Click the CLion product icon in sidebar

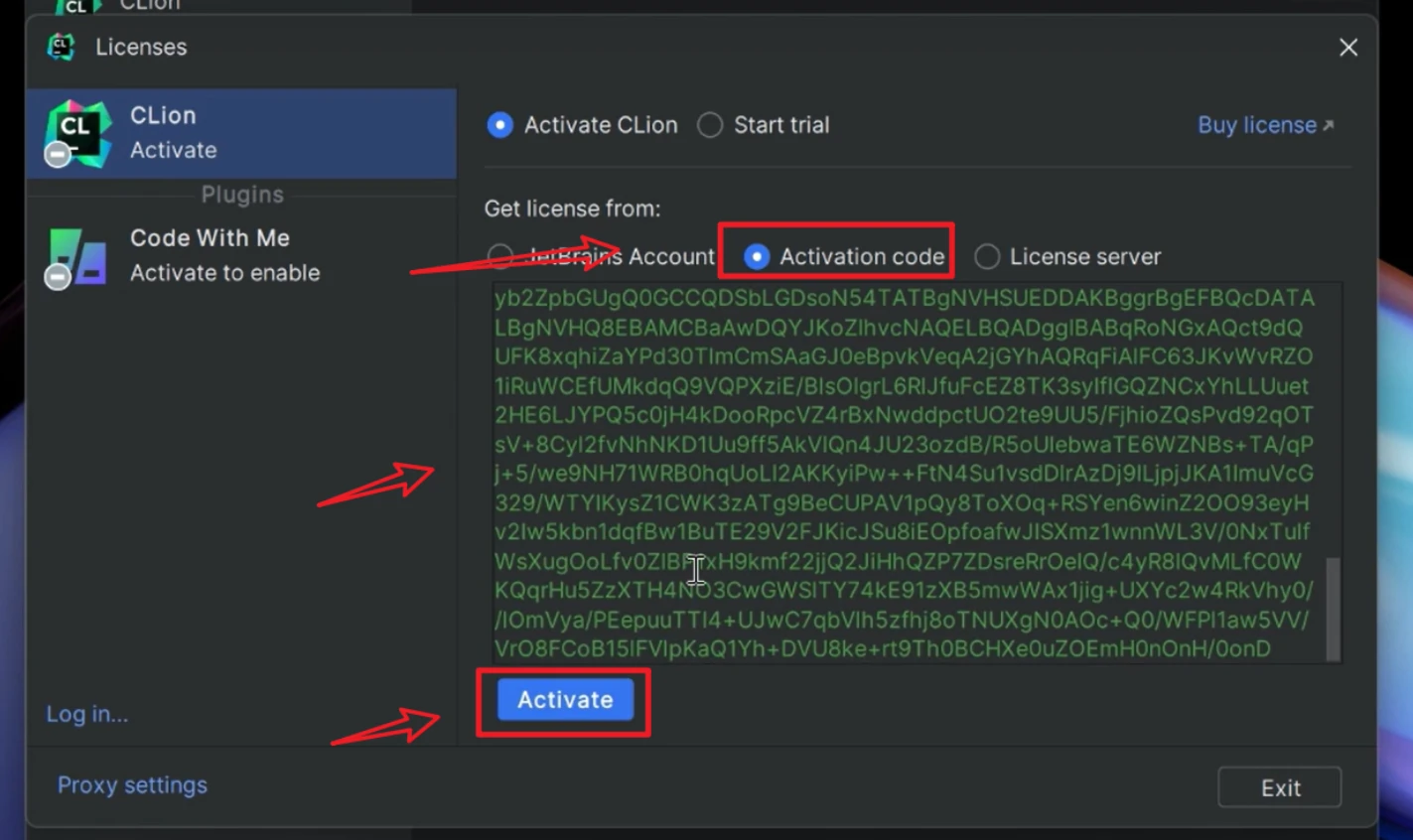pyautogui.click(x=77, y=133)
